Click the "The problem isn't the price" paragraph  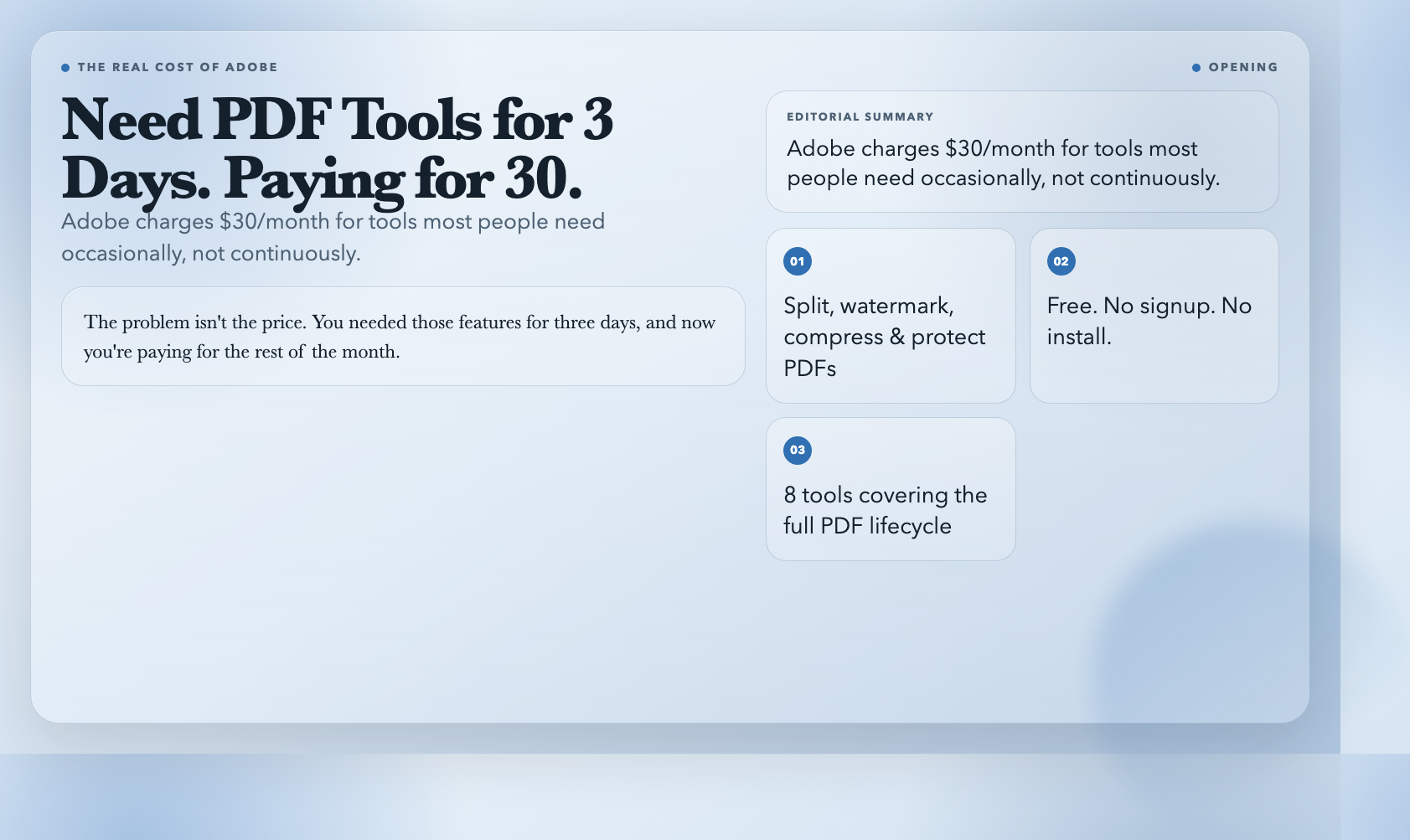(x=400, y=337)
